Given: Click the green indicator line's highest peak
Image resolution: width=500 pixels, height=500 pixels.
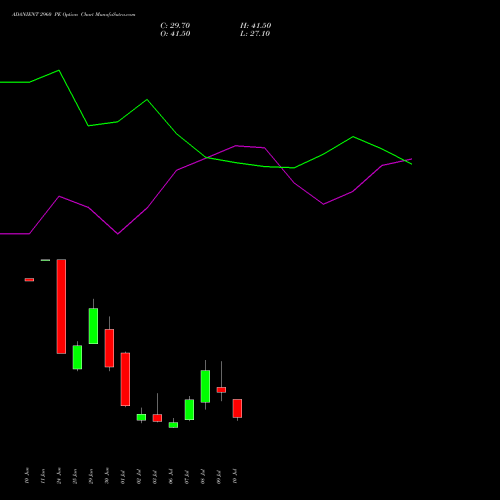Looking at the screenshot, I should pos(59,70).
